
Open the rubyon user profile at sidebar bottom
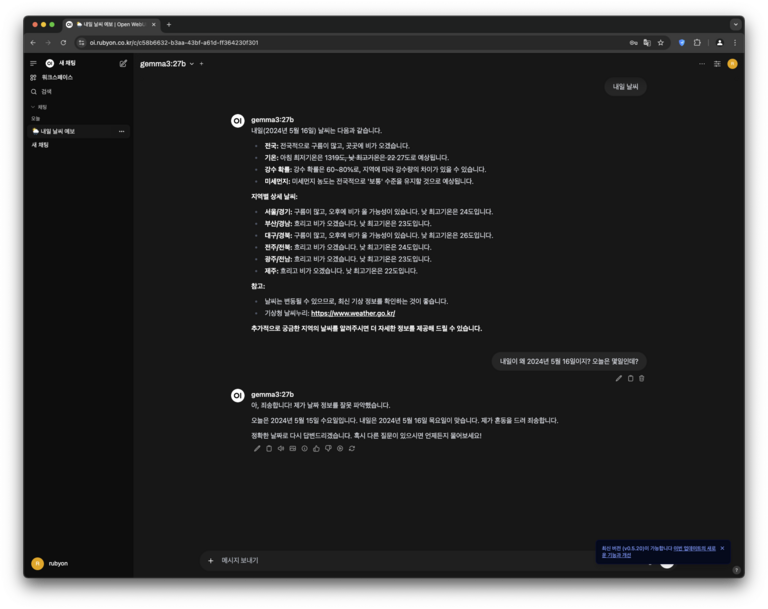(x=50, y=563)
